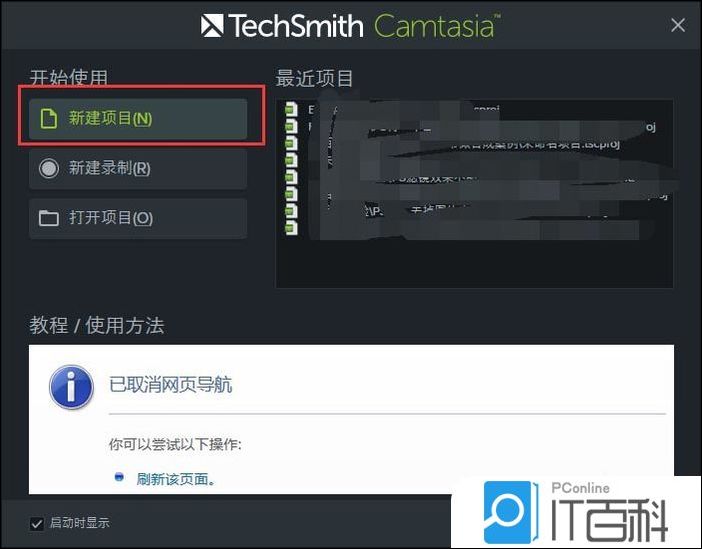Select the last recent project file icon

[291, 228]
